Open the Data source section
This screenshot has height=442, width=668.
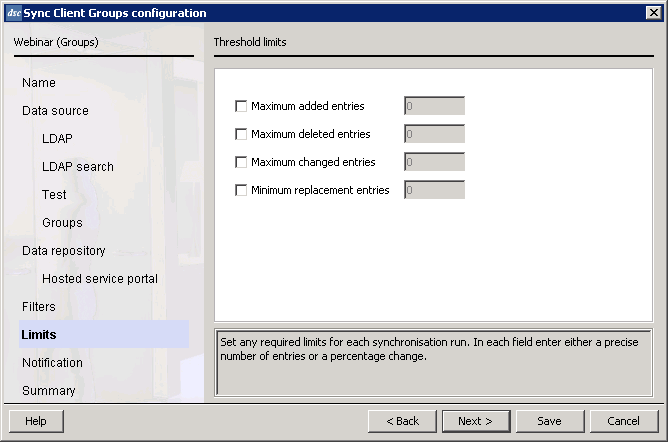point(55,111)
